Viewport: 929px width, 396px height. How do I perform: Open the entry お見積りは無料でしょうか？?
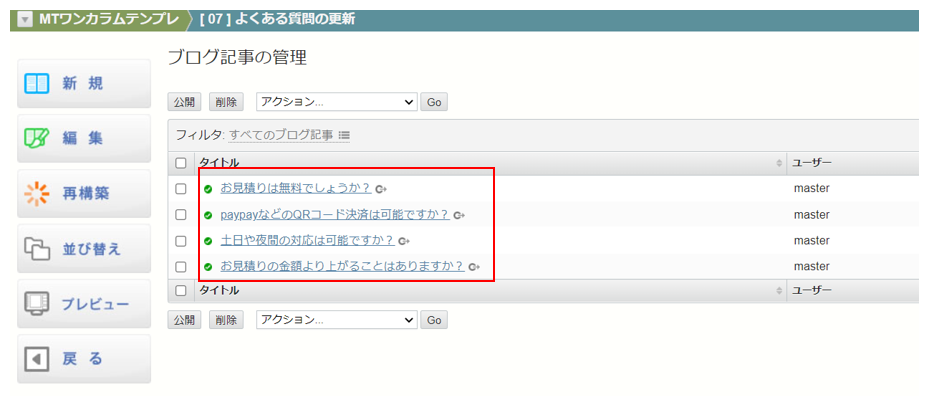pos(296,189)
